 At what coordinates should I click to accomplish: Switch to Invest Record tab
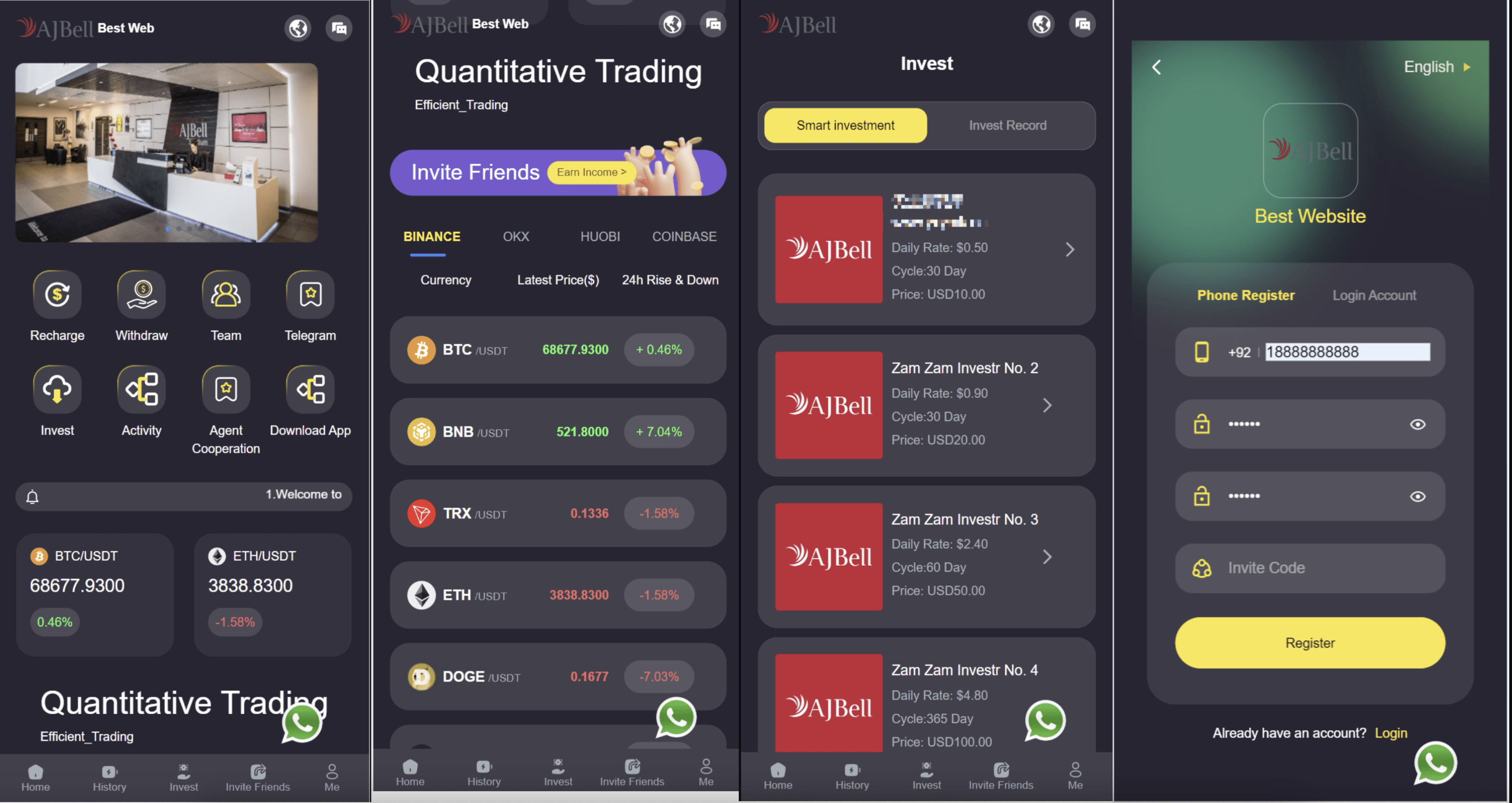(x=1006, y=124)
